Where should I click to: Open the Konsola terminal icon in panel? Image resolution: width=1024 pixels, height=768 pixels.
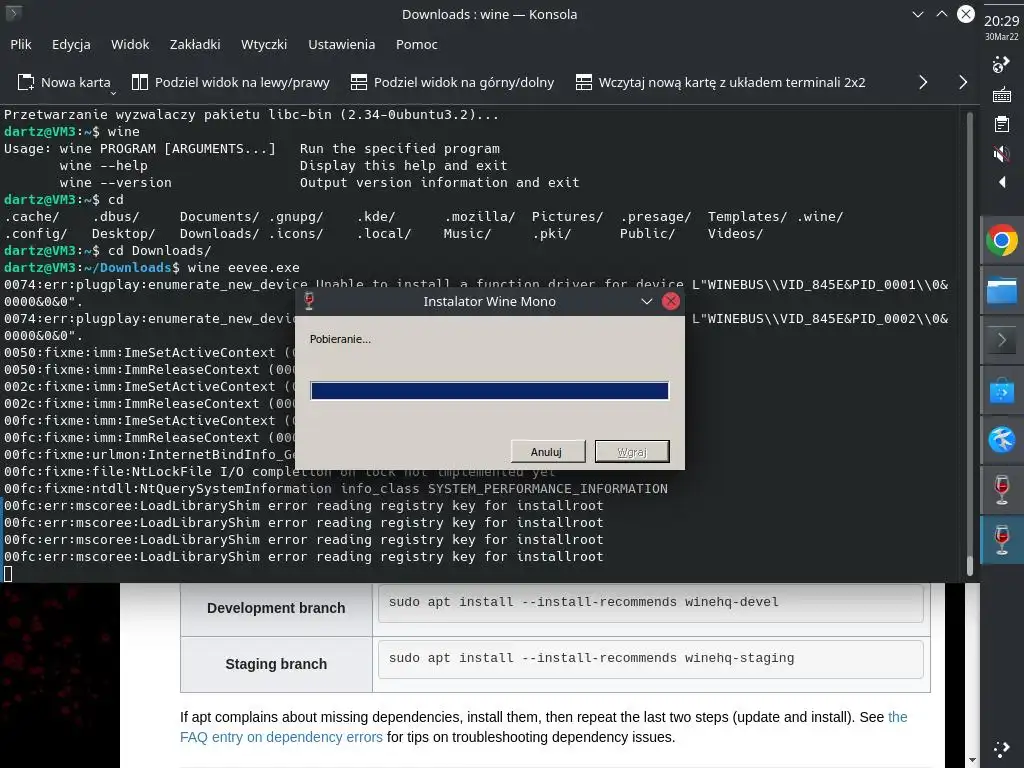point(1002,340)
